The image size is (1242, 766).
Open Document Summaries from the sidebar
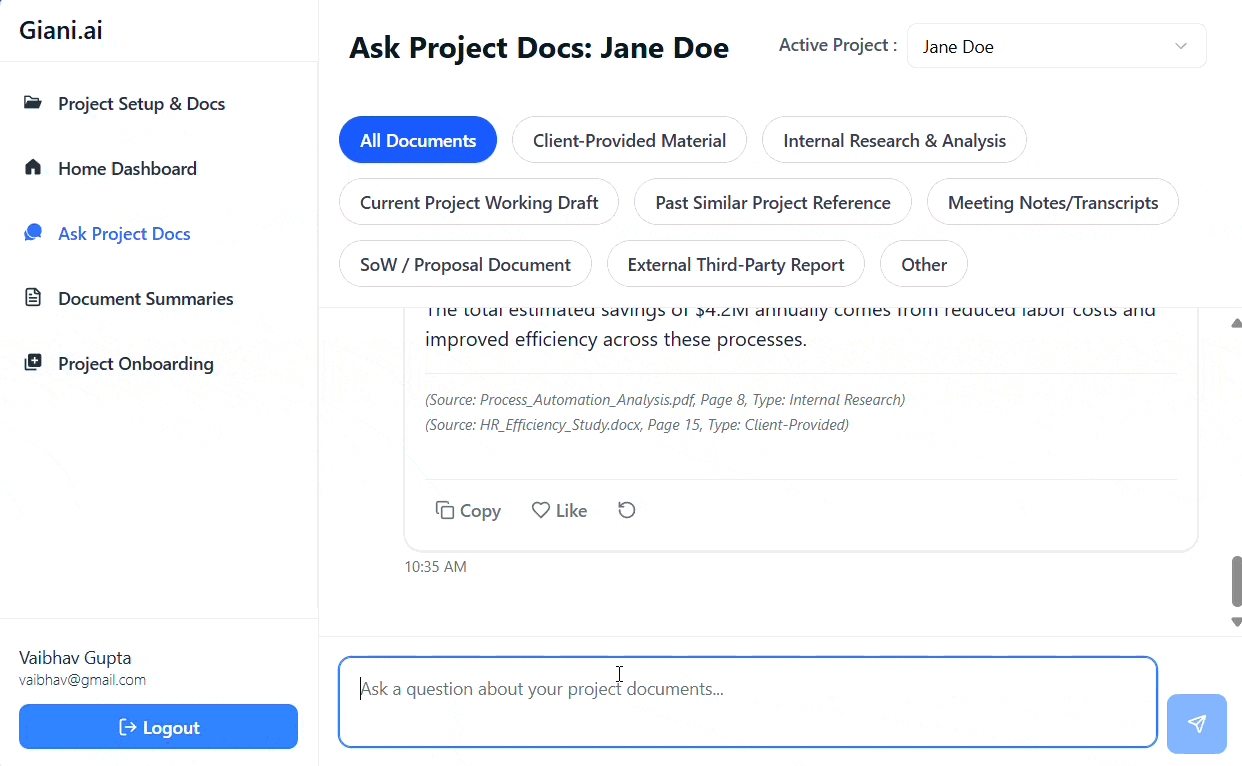tap(145, 298)
